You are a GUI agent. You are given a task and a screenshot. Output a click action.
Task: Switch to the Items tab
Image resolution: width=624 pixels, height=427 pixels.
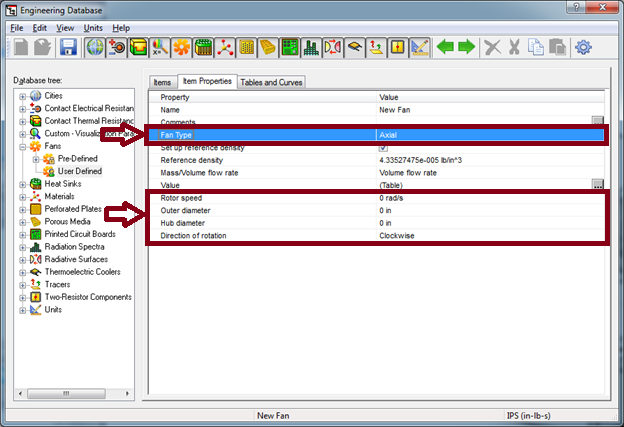[162, 82]
